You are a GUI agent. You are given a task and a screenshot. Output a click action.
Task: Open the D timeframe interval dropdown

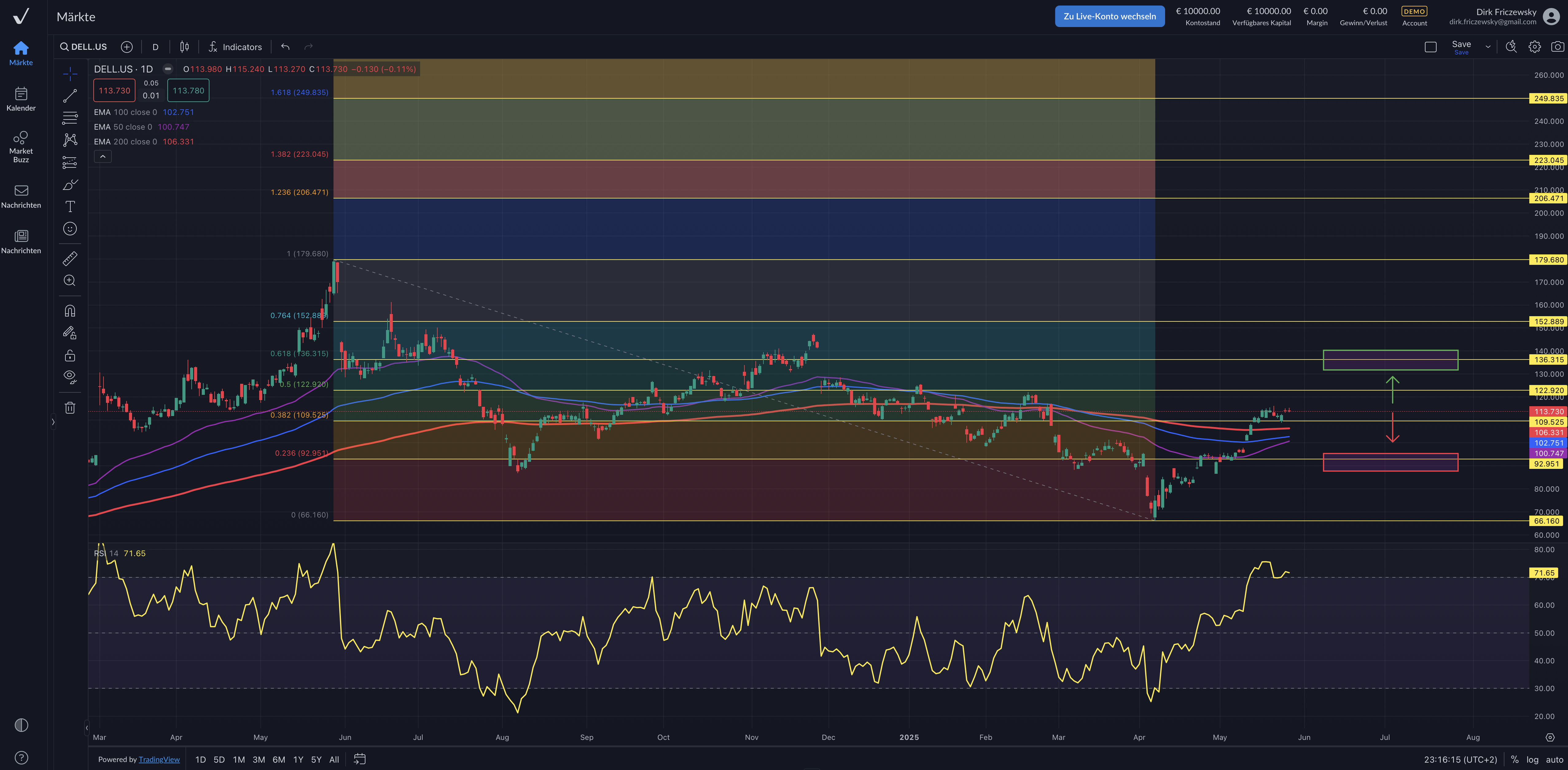point(155,47)
